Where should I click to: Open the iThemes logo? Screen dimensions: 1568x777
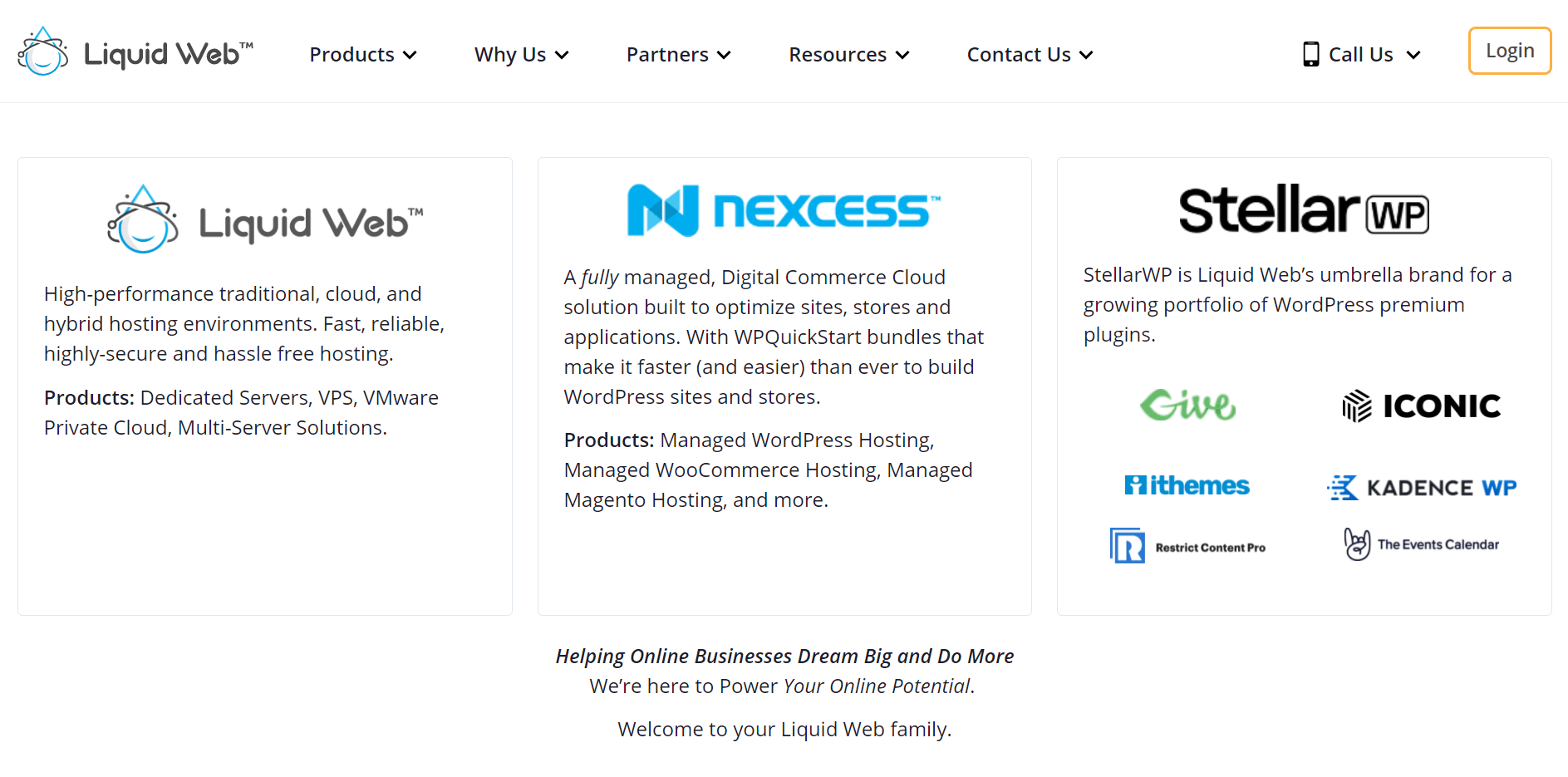(1187, 485)
